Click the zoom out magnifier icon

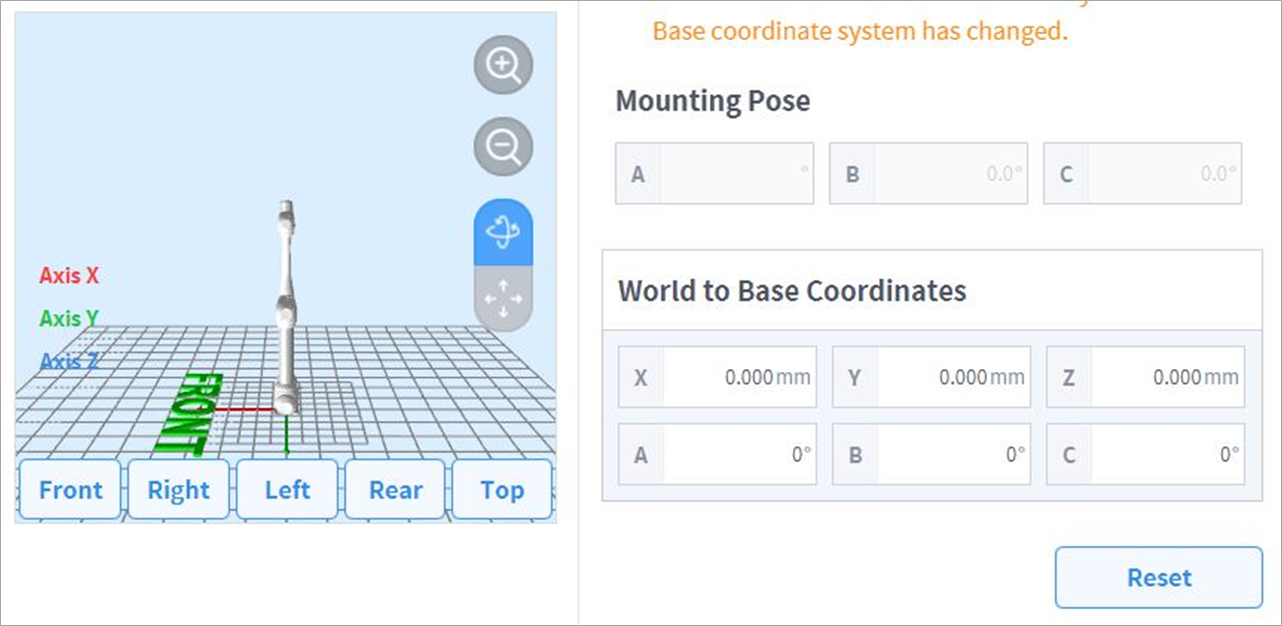(503, 147)
